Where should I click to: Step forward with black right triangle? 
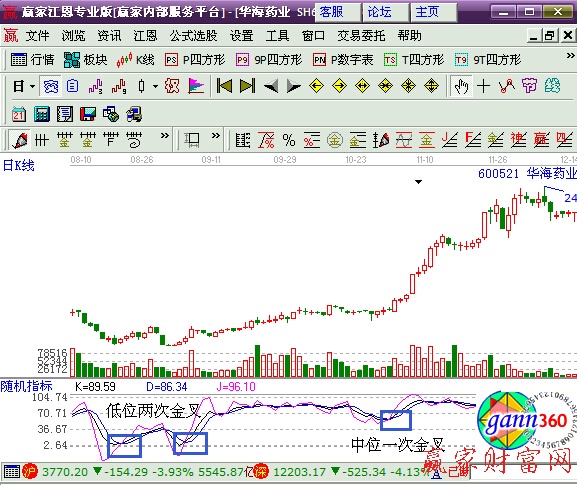(x=294, y=86)
